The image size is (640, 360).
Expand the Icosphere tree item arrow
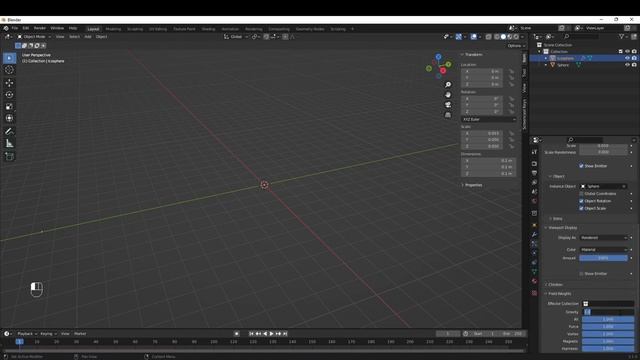coord(546,58)
